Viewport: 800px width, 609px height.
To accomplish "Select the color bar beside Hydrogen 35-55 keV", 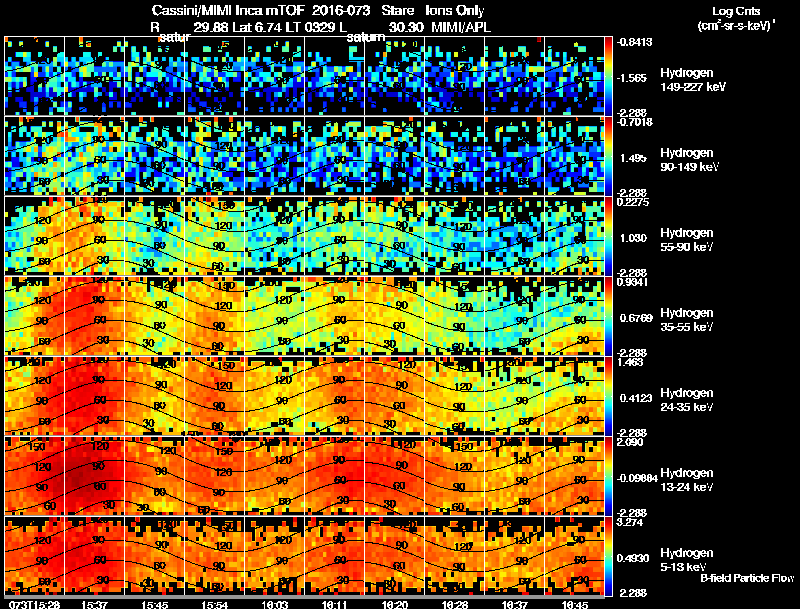I will pyautogui.click(x=609, y=316).
